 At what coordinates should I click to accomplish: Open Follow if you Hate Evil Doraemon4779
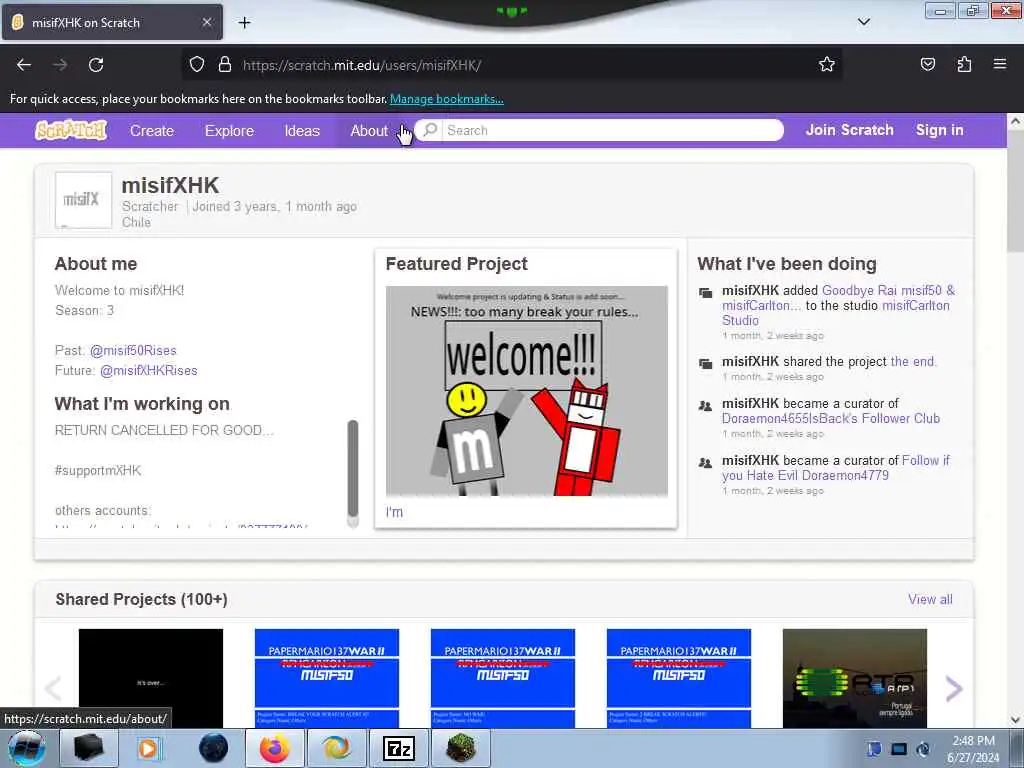point(836,468)
